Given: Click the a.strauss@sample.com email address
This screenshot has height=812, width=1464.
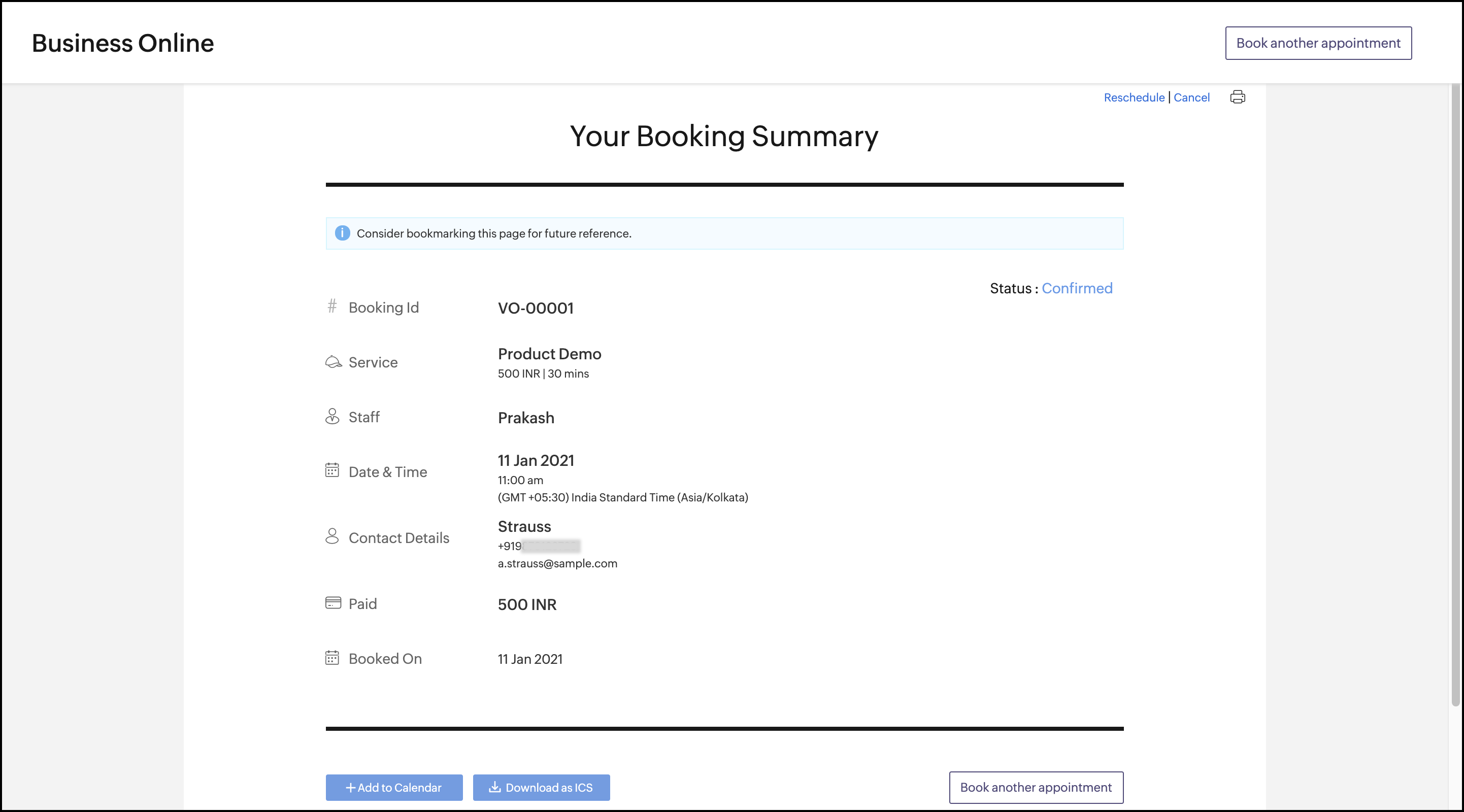Looking at the screenshot, I should 557,564.
